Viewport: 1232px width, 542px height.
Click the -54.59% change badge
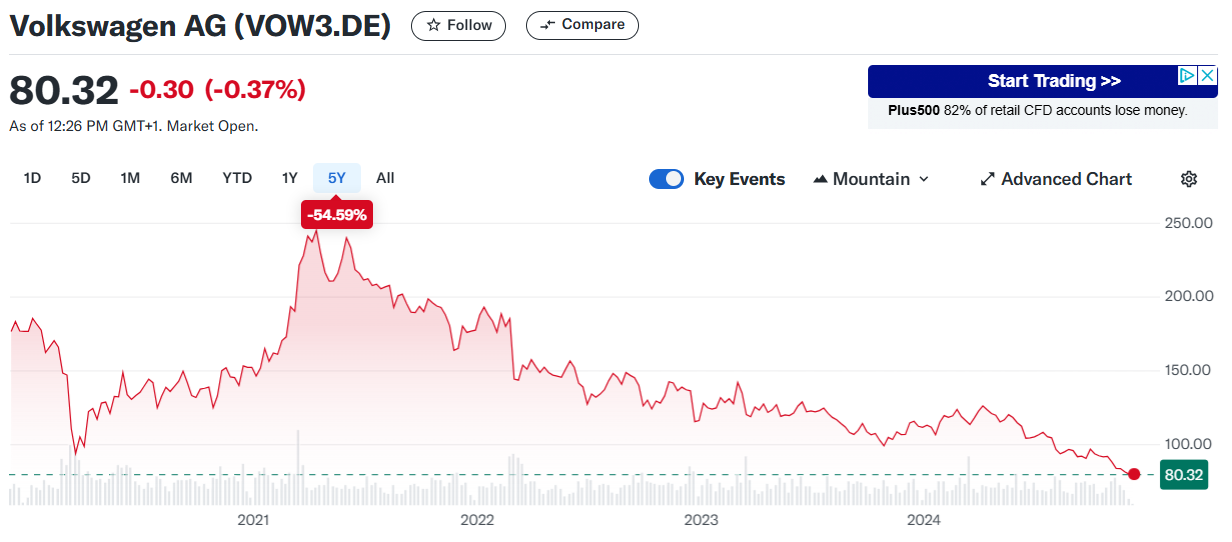point(337,214)
